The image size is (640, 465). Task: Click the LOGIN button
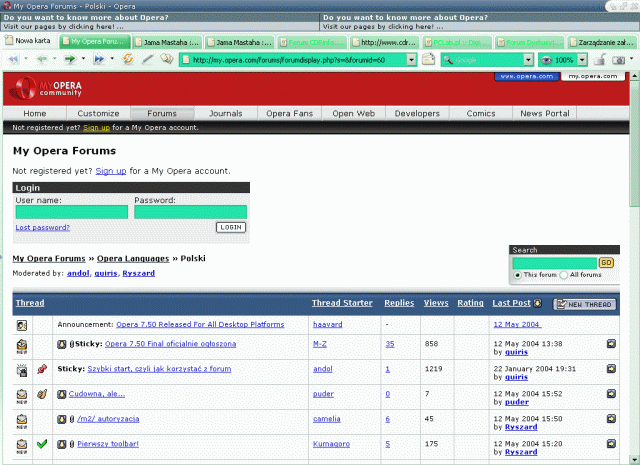point(231,227)
